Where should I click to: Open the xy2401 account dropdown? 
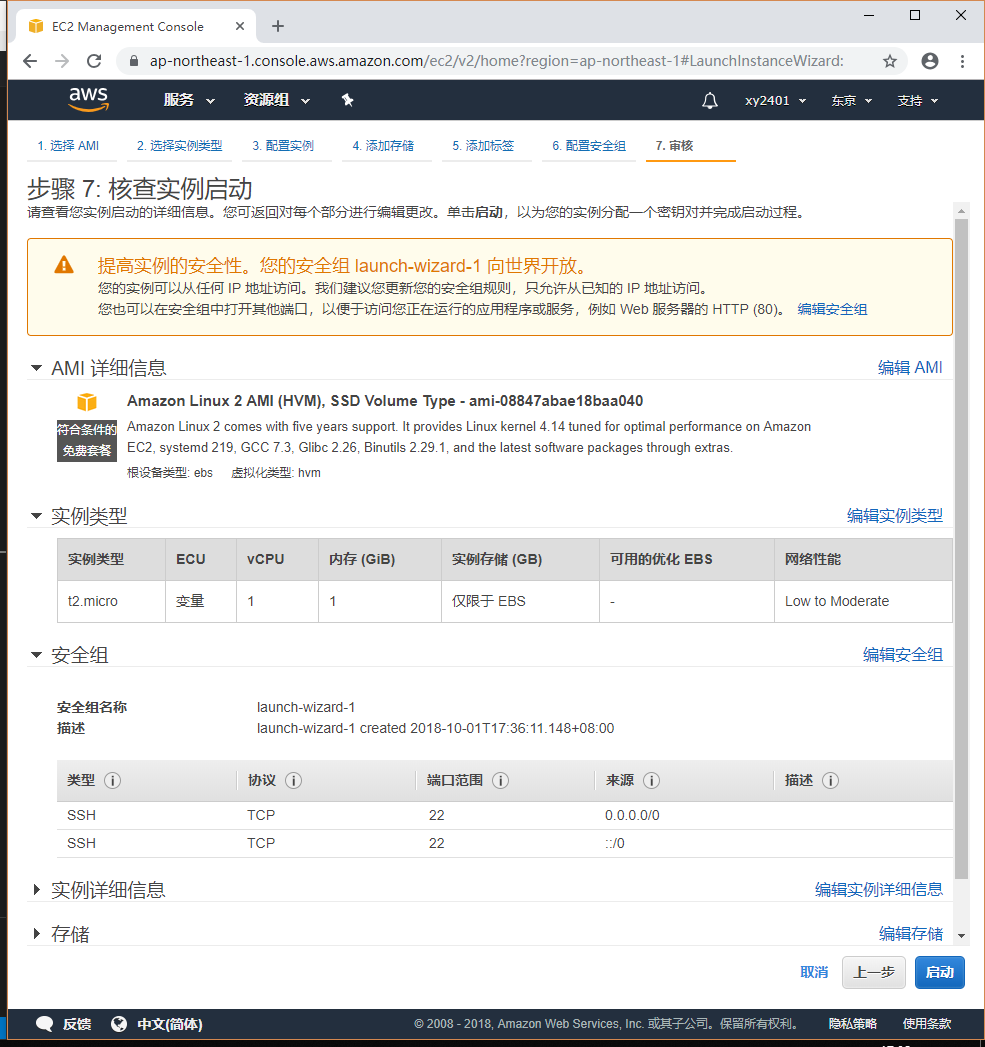(x=775, y=101)
